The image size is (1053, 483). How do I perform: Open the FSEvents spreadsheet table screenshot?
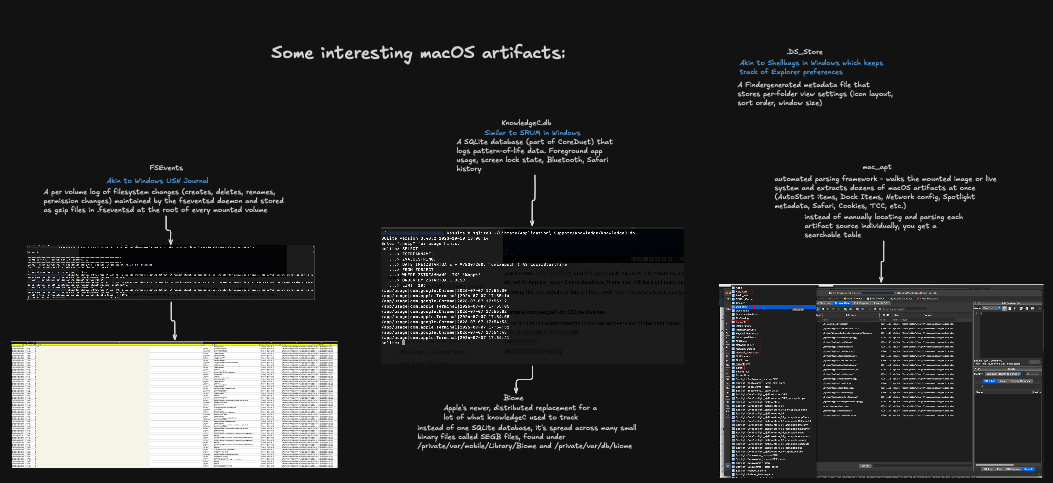pos(175,405)
